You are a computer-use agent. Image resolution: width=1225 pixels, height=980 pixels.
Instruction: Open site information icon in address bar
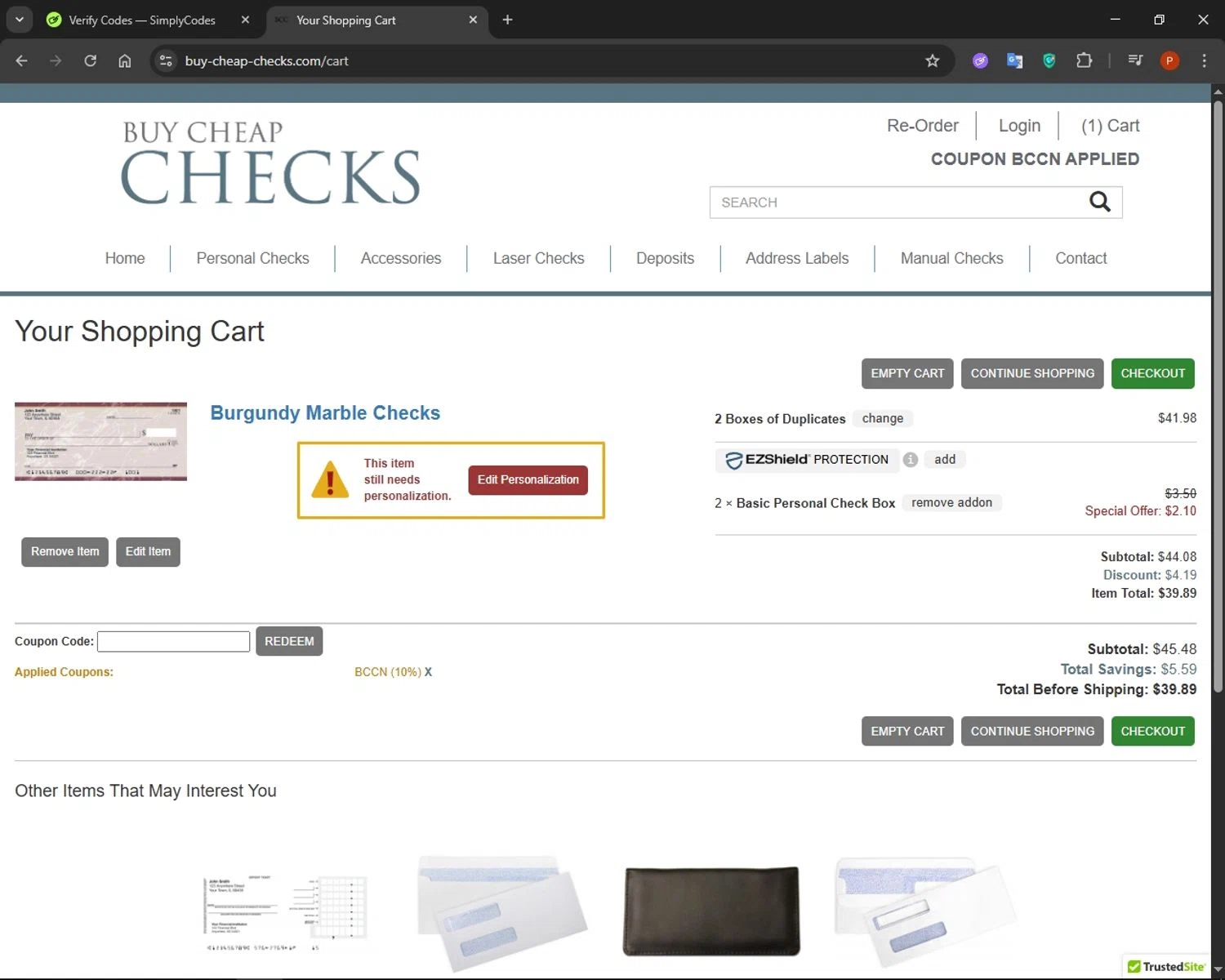[166, 60]
